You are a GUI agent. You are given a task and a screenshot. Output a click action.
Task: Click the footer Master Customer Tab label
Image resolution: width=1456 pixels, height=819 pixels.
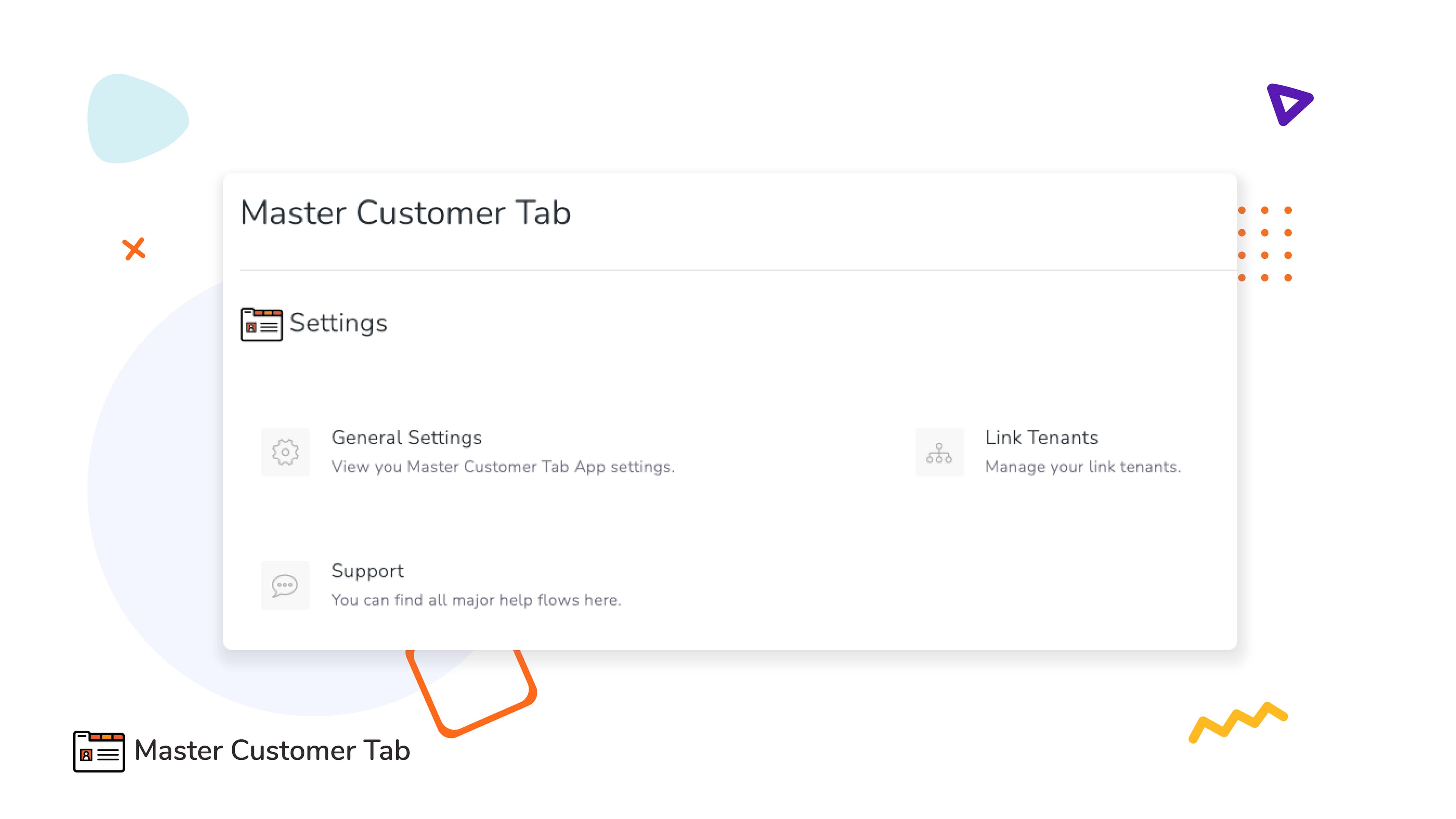coord(272,751)
